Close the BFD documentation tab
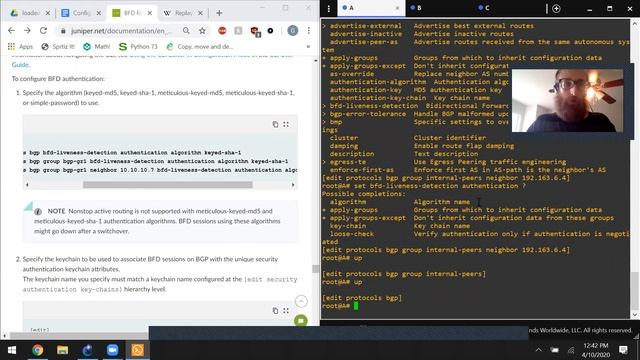Viewport: 640px width, 360px height. pos(150,13)
